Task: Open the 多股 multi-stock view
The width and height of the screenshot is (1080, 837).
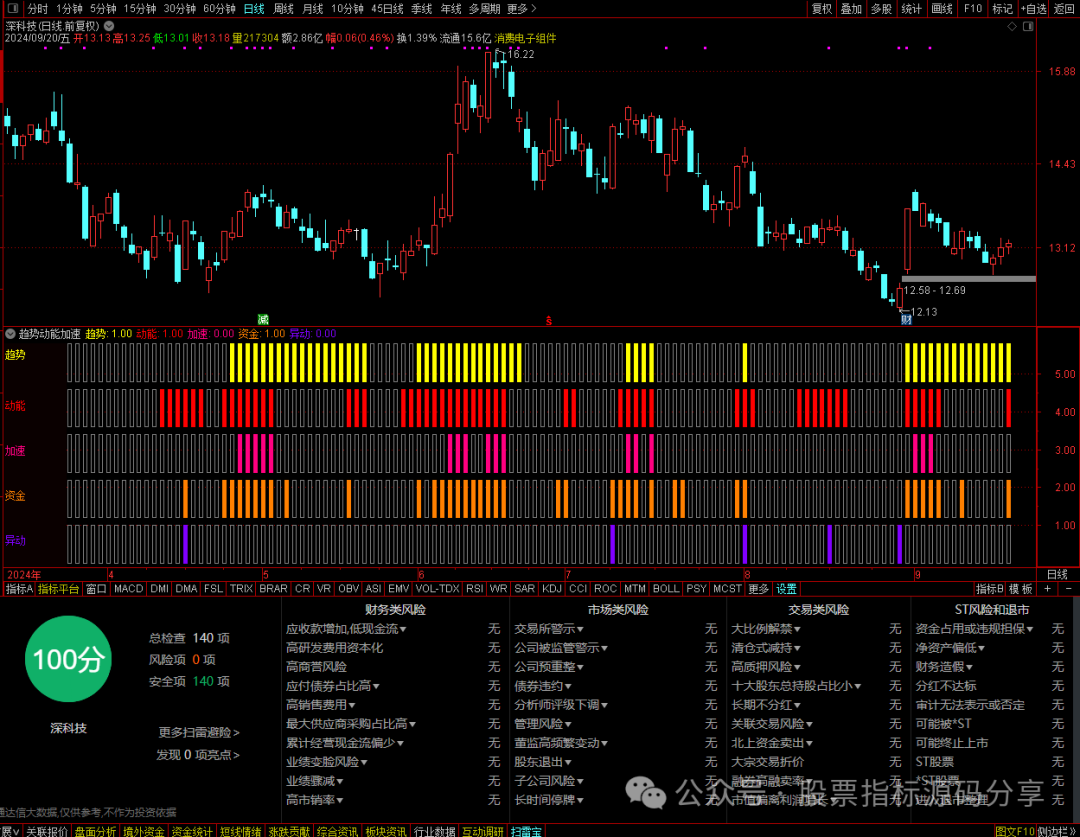Action: (x=881, y=8)
